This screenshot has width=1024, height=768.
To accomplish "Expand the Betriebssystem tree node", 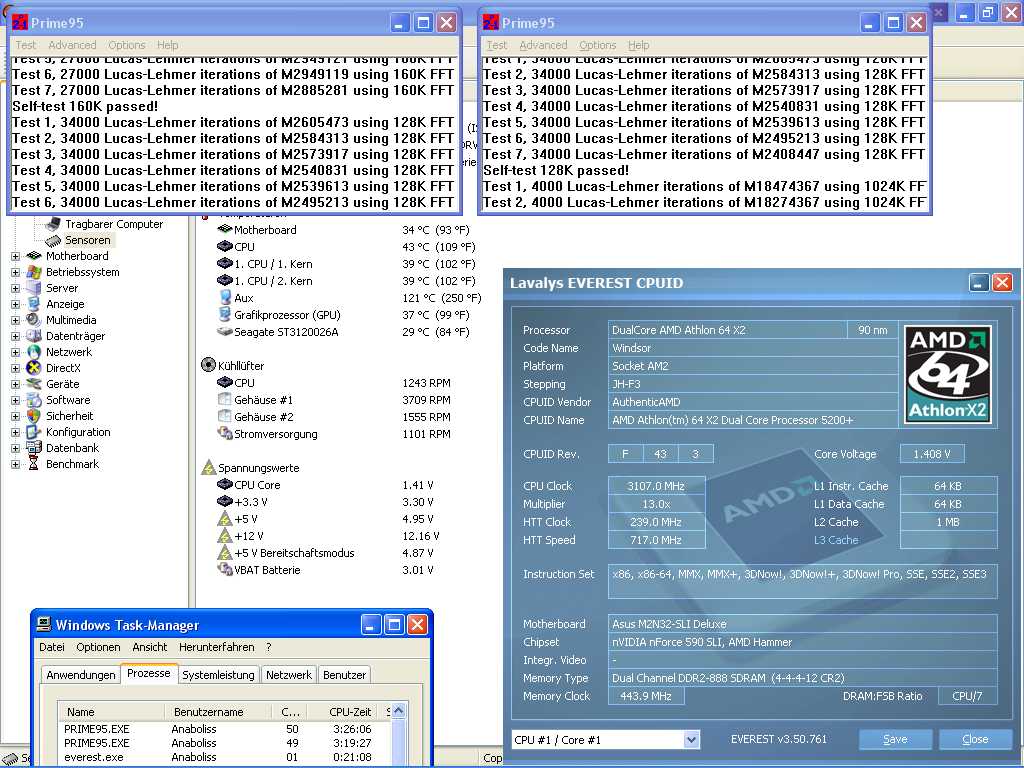I will (x=15, y=272).
